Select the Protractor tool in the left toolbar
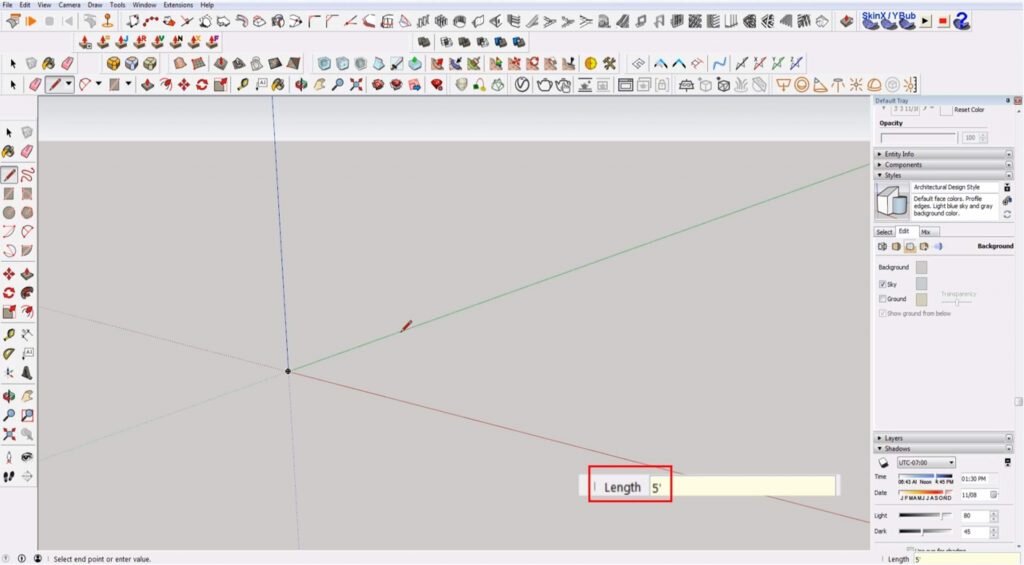 (x=9, y=354)
